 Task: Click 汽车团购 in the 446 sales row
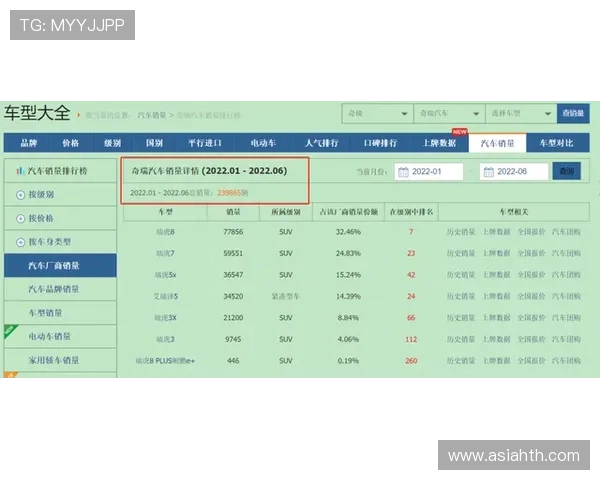566,361
